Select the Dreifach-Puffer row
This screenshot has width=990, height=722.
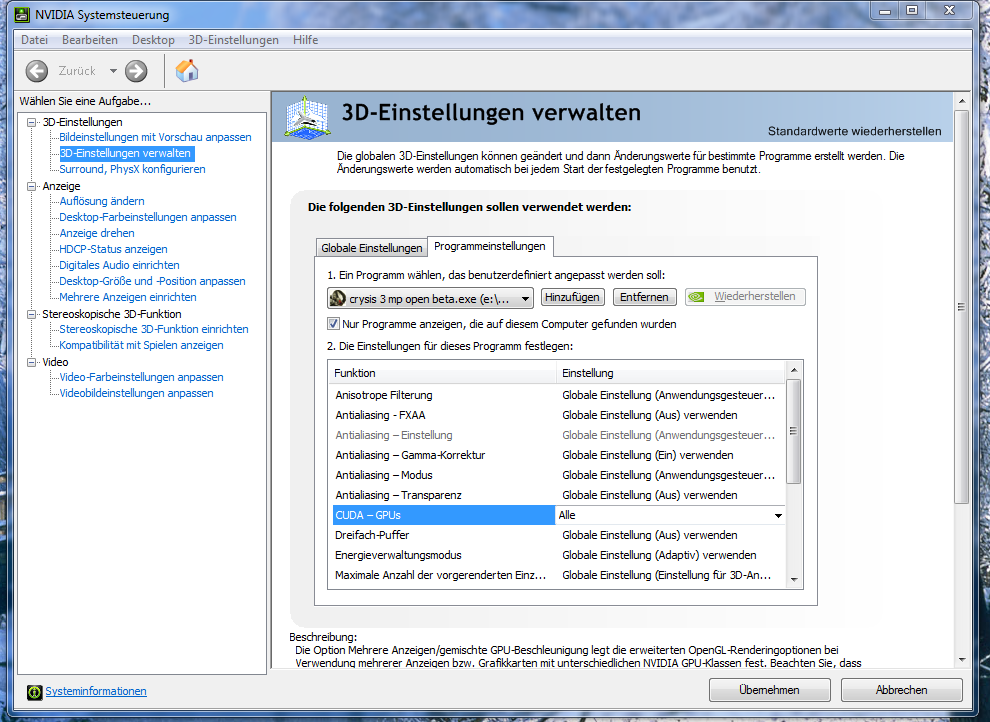pos(558,535)
